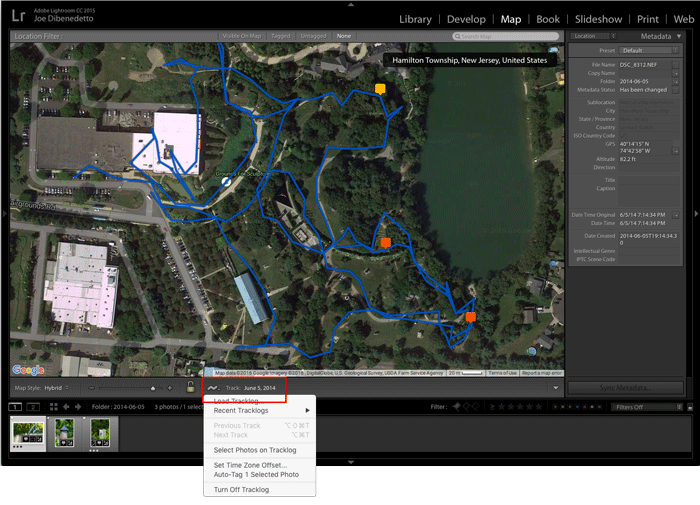This screenshot has width=700, height=505.
Task: Switch to the Print module
Action: point(647,19)
